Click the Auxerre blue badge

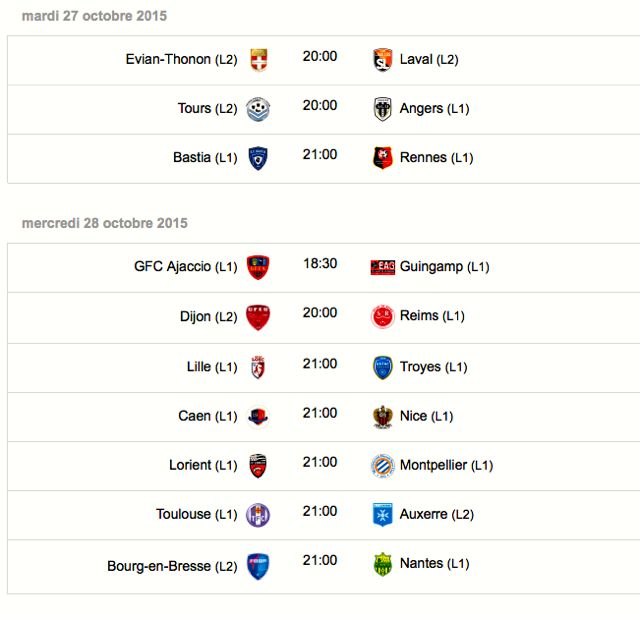(382, 515)
